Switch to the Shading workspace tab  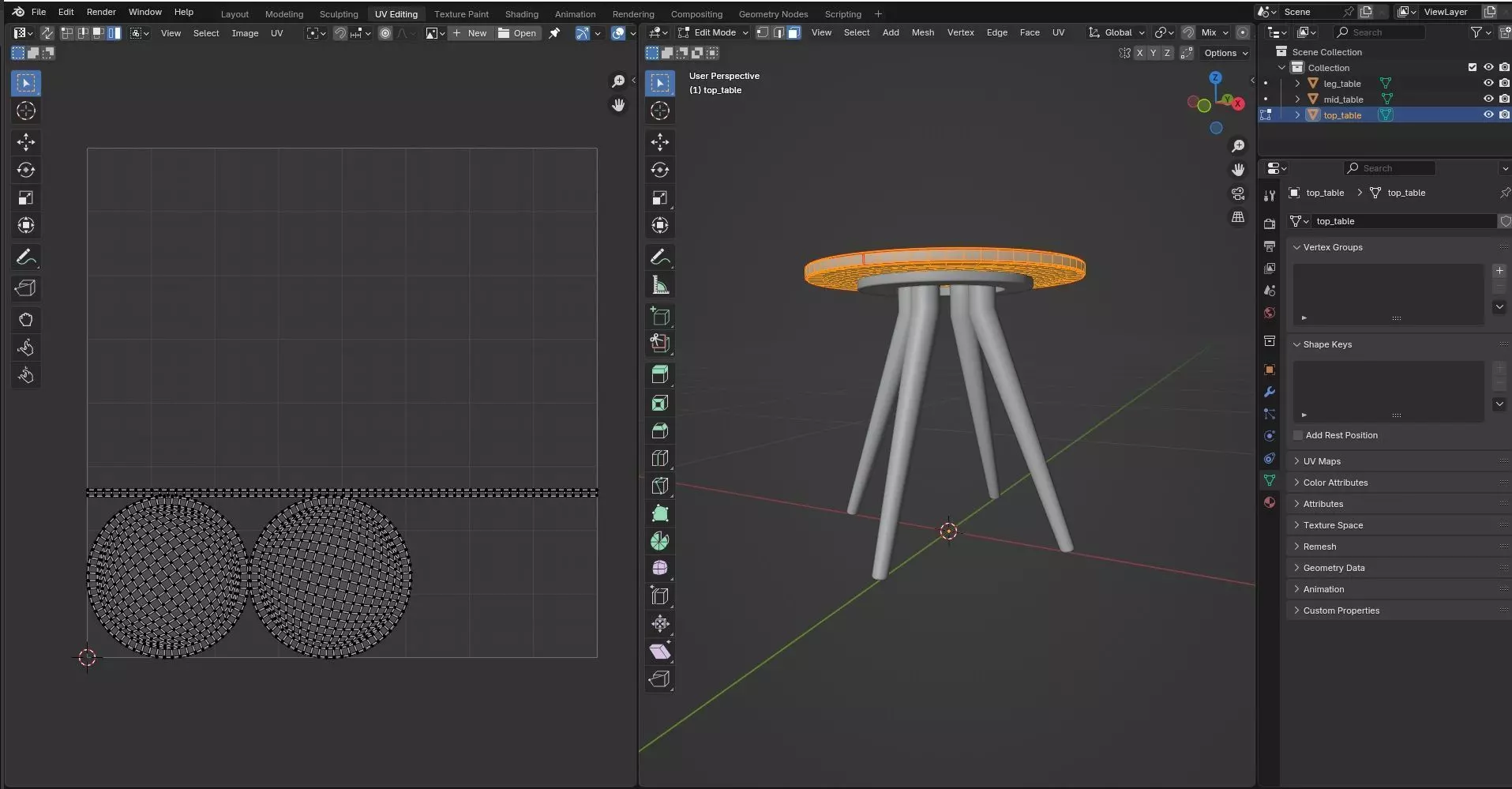pyautogui.click(x=522, y=14)
